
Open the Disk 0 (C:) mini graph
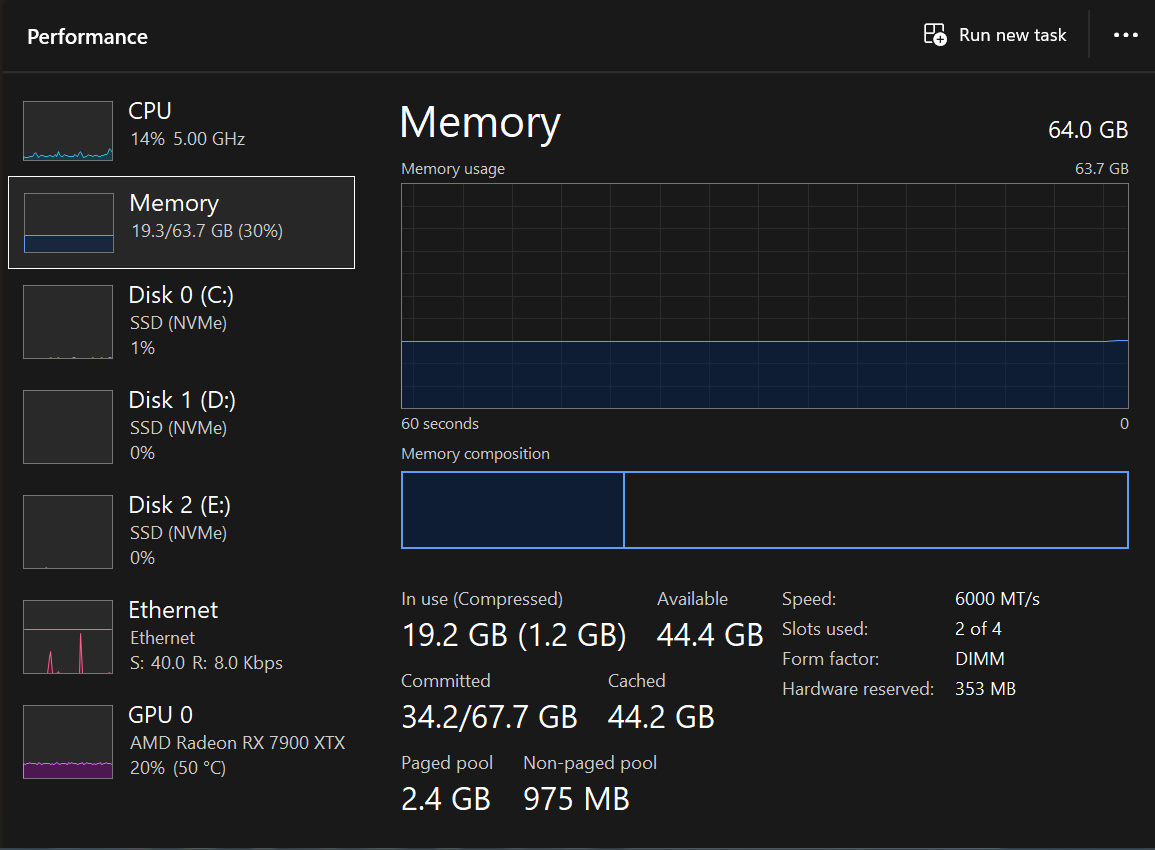click(x=68, y=322)
